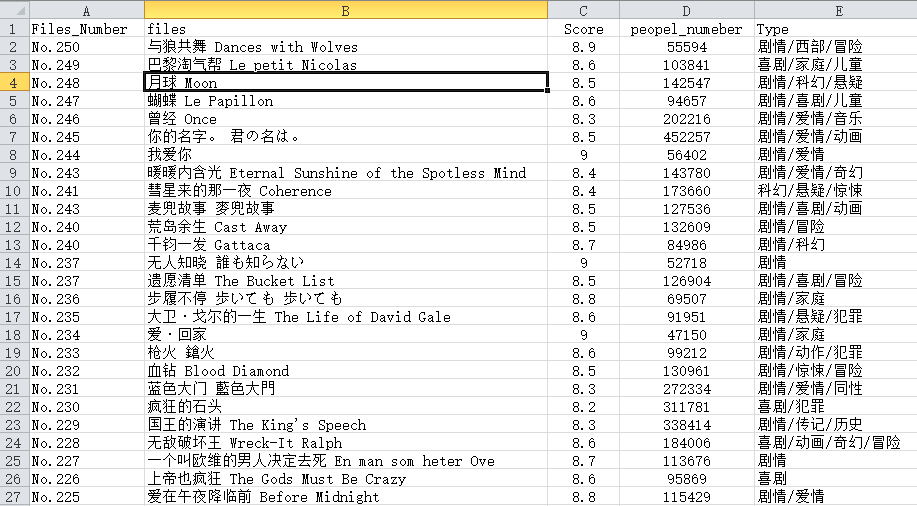Click the Files_Number header cell
The image size is (917, 506).
[x=87, y=29]
